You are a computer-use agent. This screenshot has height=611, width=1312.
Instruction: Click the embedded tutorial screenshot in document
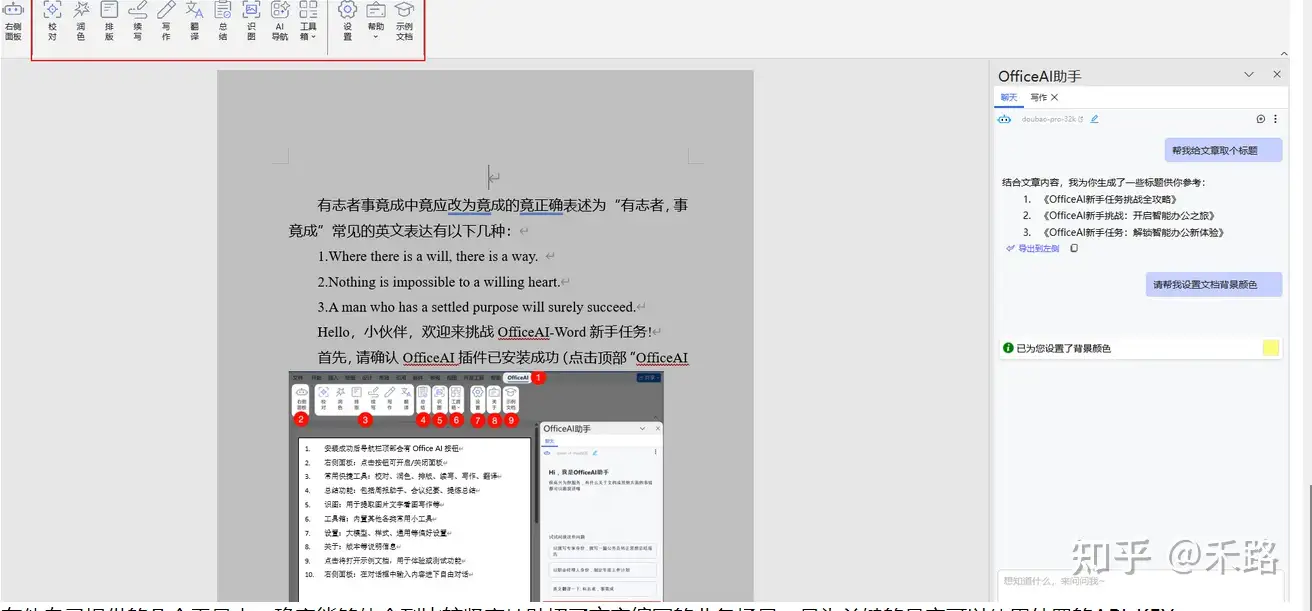pos(476,486)
